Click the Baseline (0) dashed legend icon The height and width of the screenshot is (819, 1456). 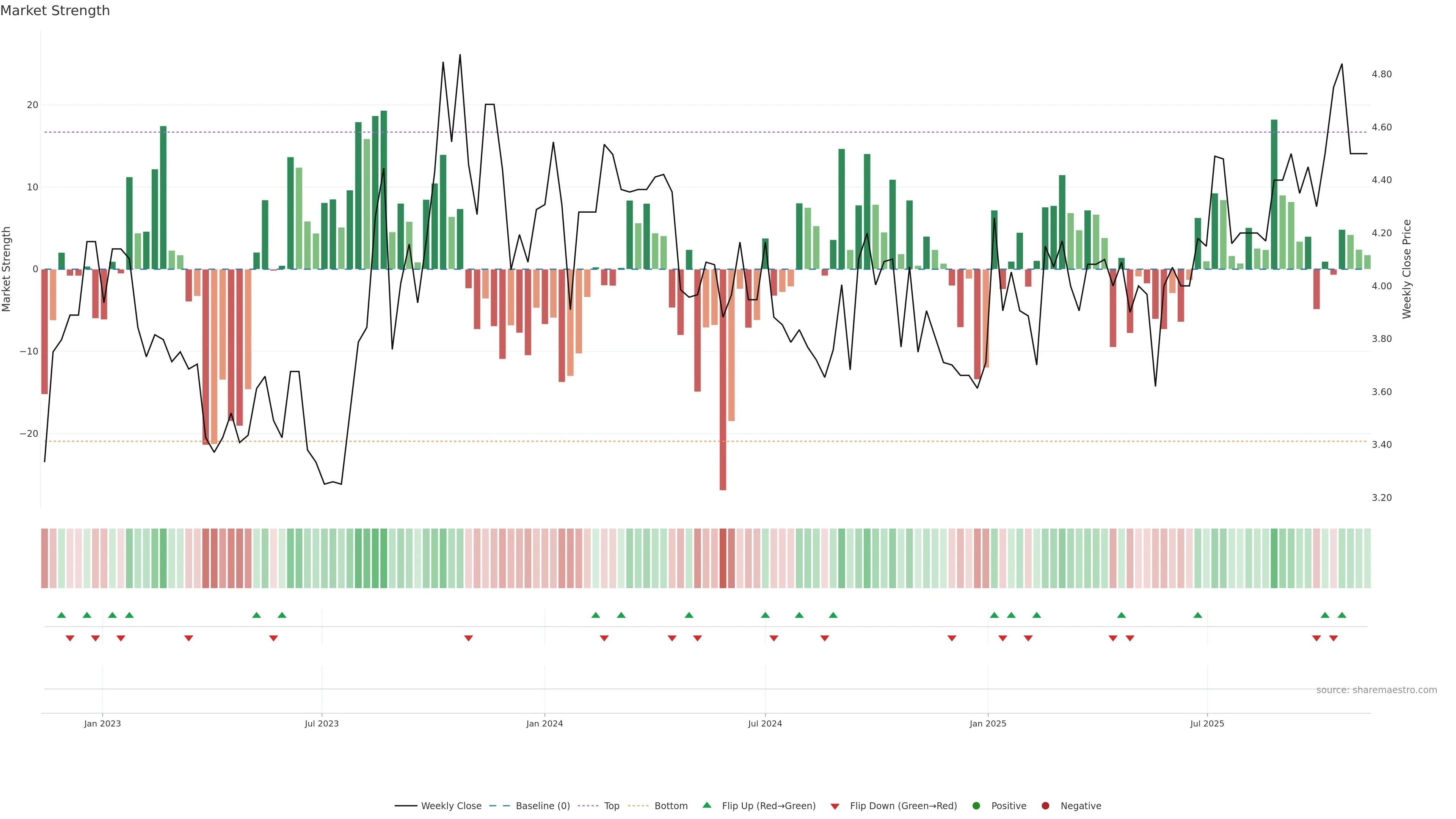[499, 806]
